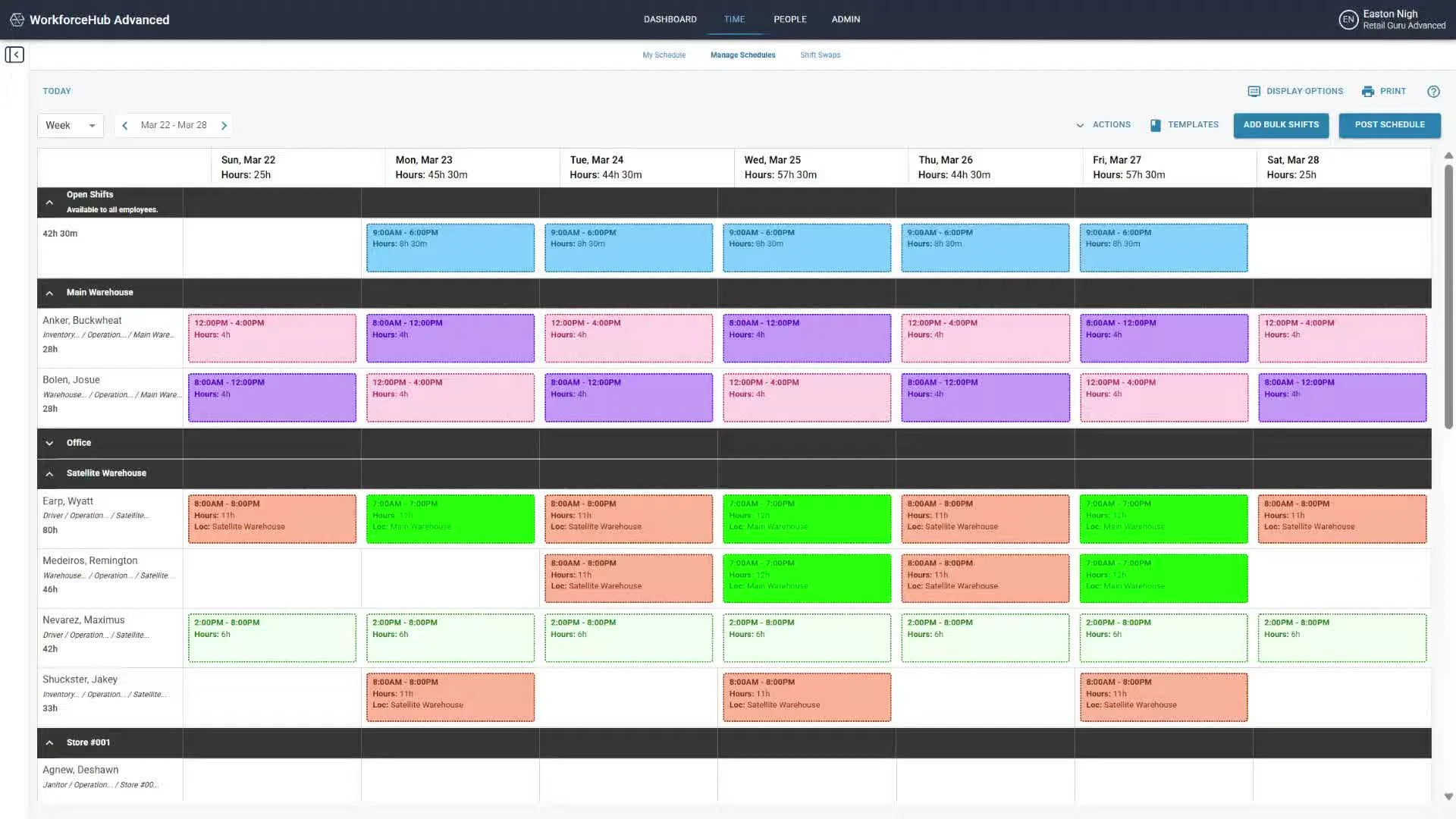
Task: Click the Templates bookmark icon
Action: pos(1155,125)
